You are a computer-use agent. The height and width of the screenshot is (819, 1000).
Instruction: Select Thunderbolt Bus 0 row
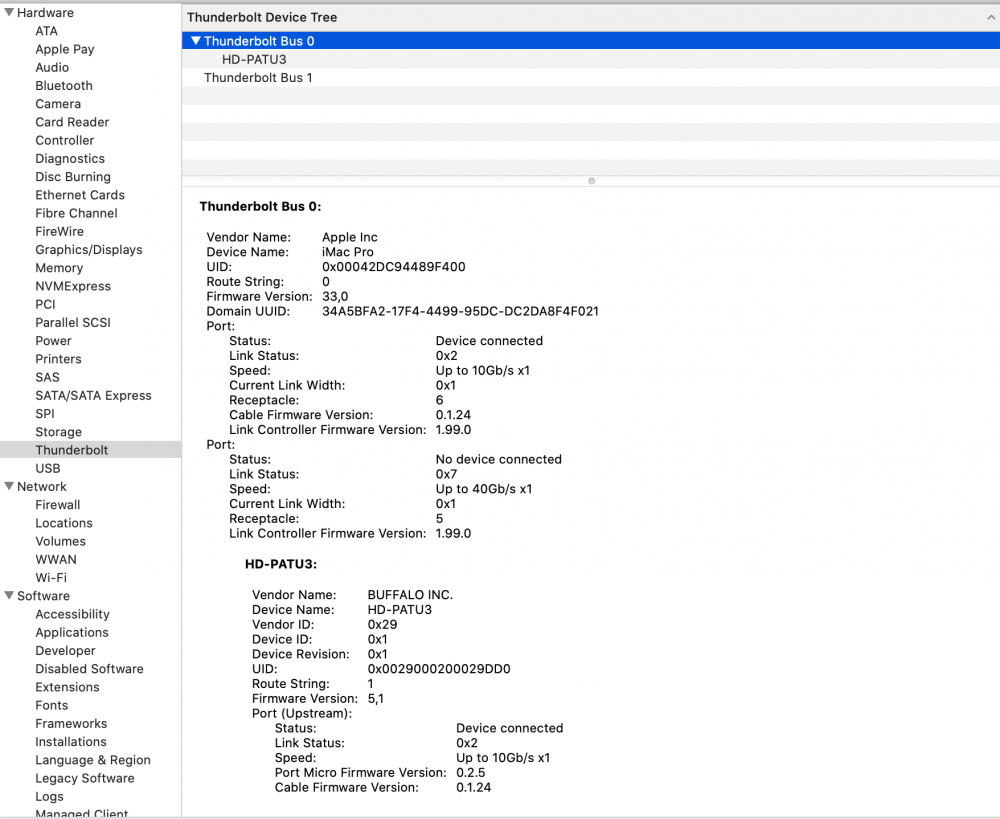pos(591,41)
